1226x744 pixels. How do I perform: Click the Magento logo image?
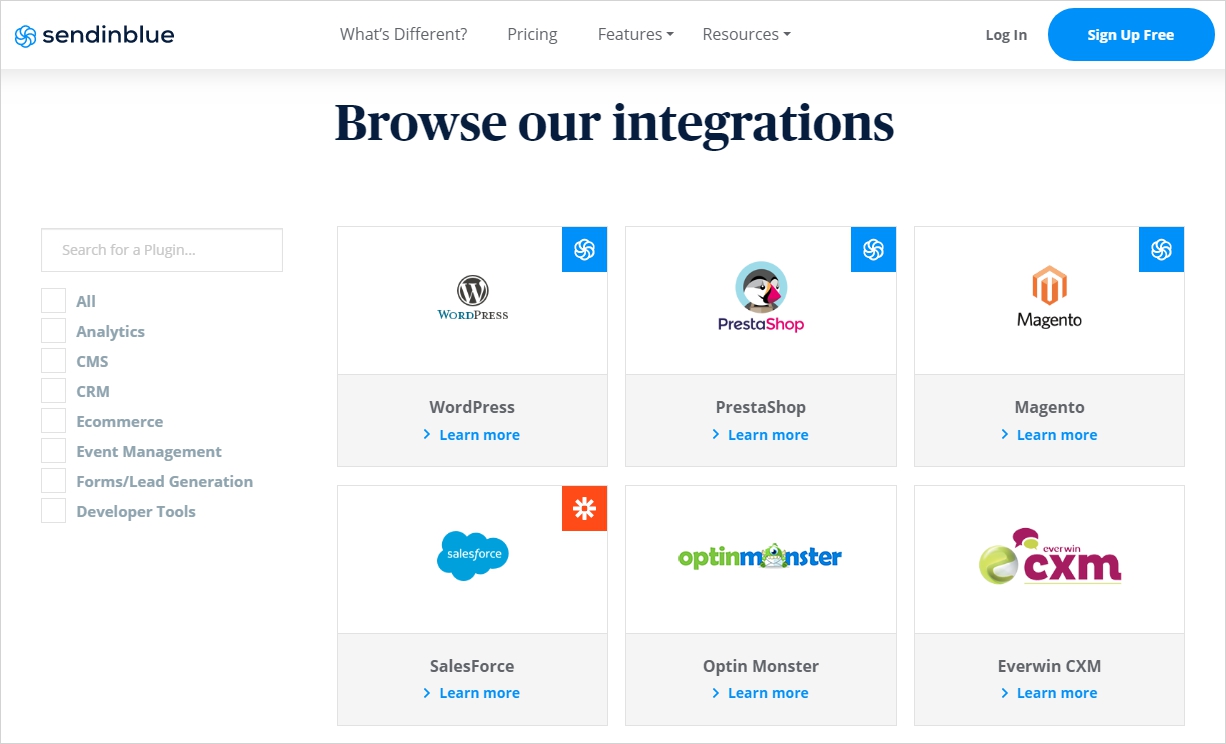pos(1049,298)
